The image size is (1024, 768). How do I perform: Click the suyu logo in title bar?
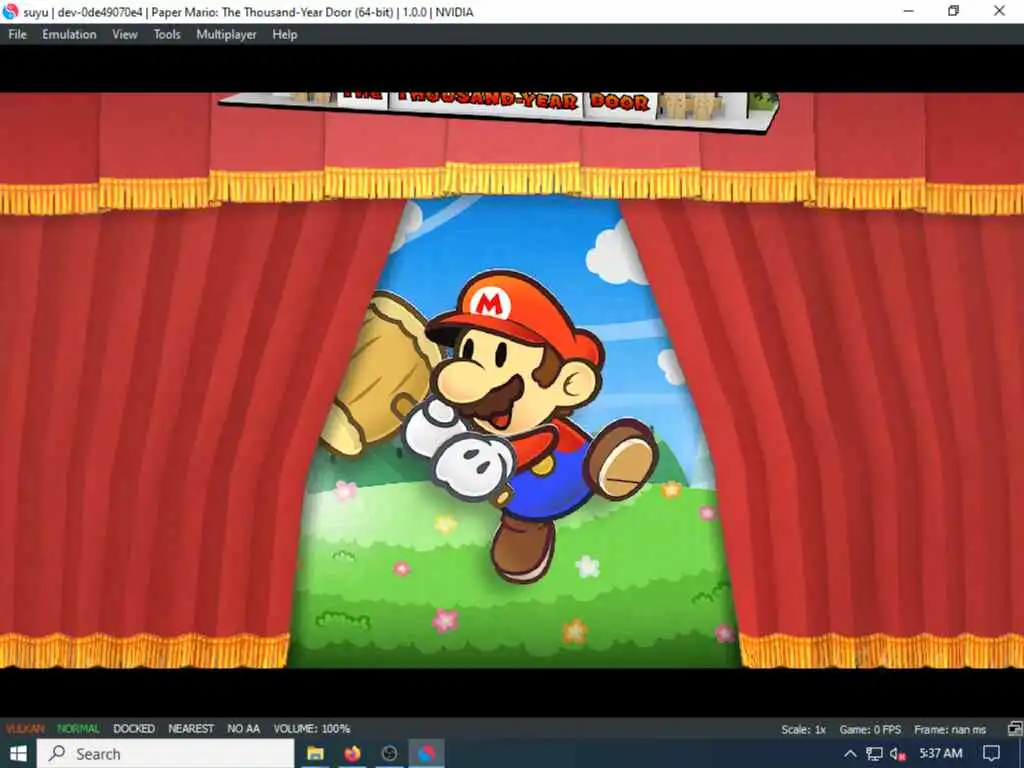[x=10, y=11]
